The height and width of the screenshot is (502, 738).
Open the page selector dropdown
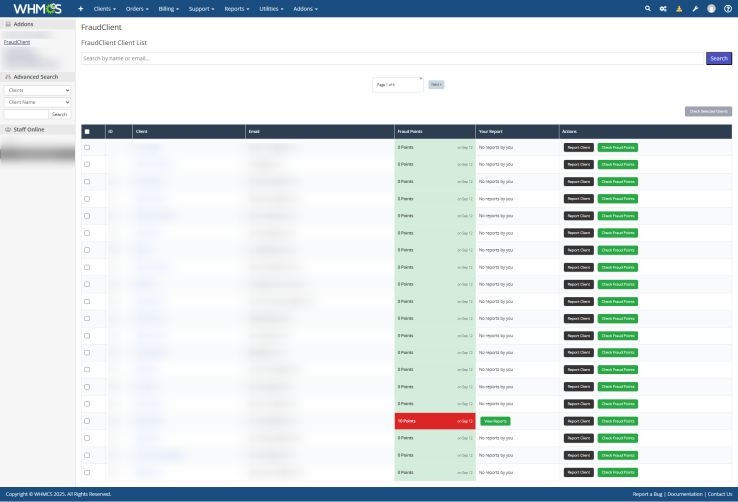tap(398, 84)
